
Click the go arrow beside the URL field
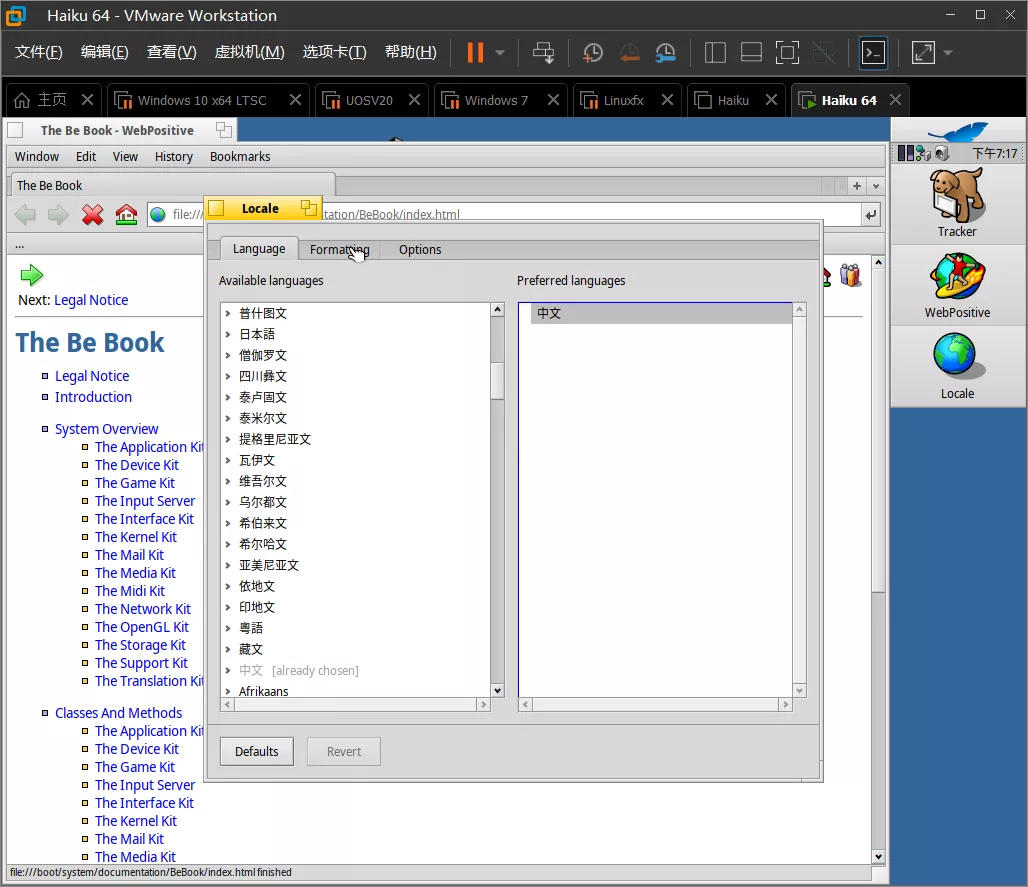tap(871, 215)
